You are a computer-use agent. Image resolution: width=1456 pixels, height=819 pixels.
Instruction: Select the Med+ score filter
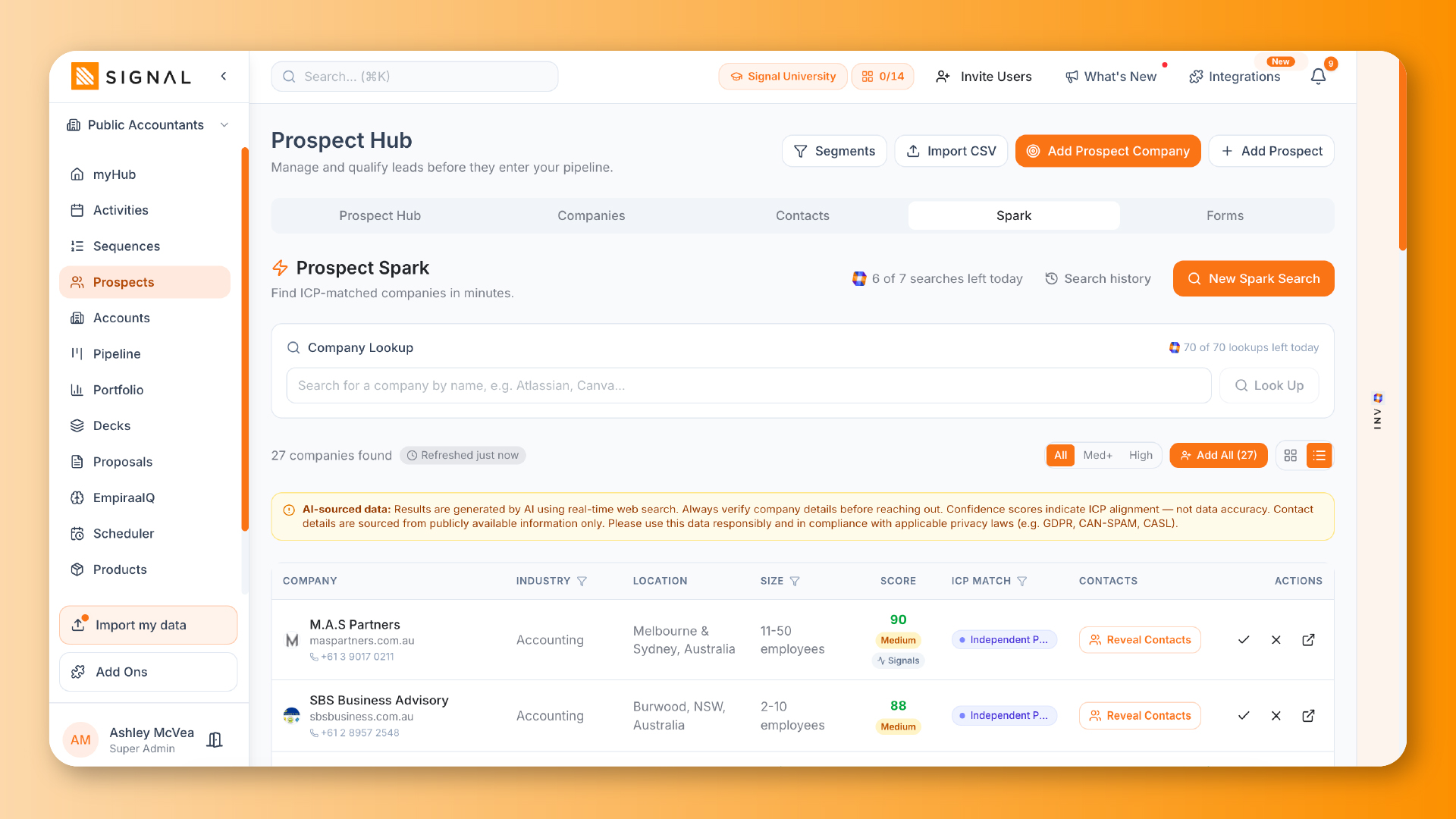[x=1097, y=455]
